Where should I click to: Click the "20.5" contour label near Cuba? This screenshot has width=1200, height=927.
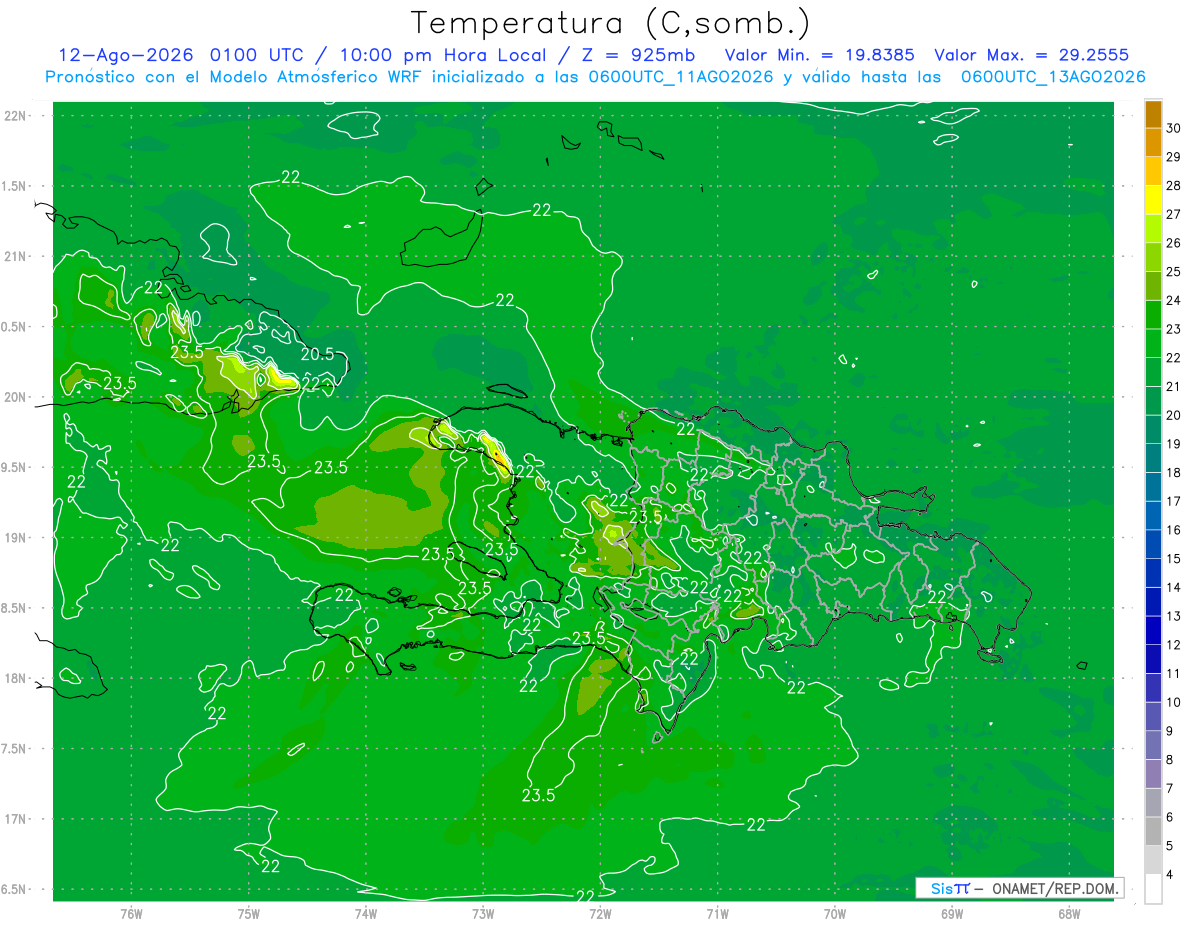(317, 354)
